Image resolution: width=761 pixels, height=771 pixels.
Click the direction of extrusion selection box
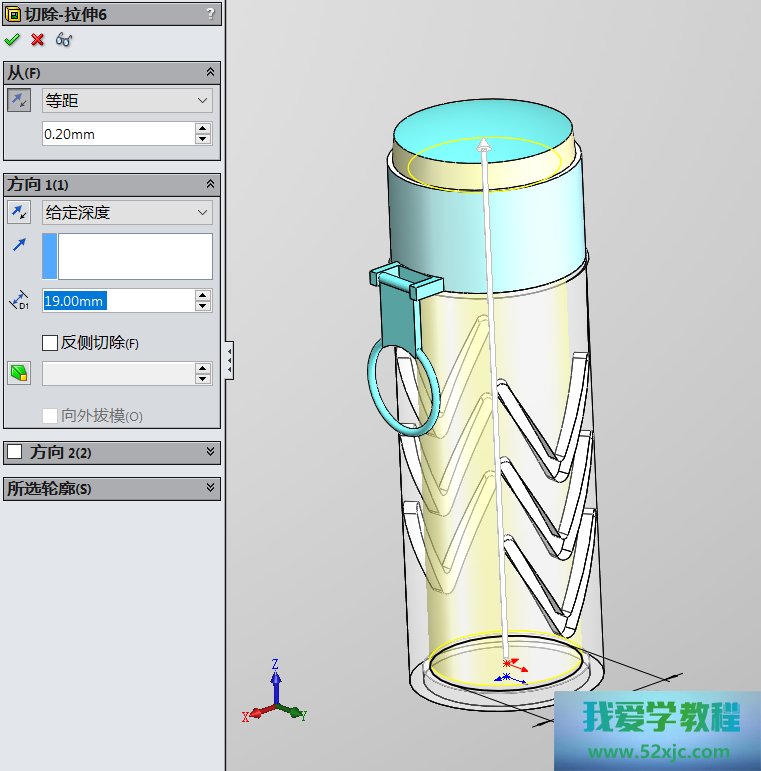coord(134,256)
